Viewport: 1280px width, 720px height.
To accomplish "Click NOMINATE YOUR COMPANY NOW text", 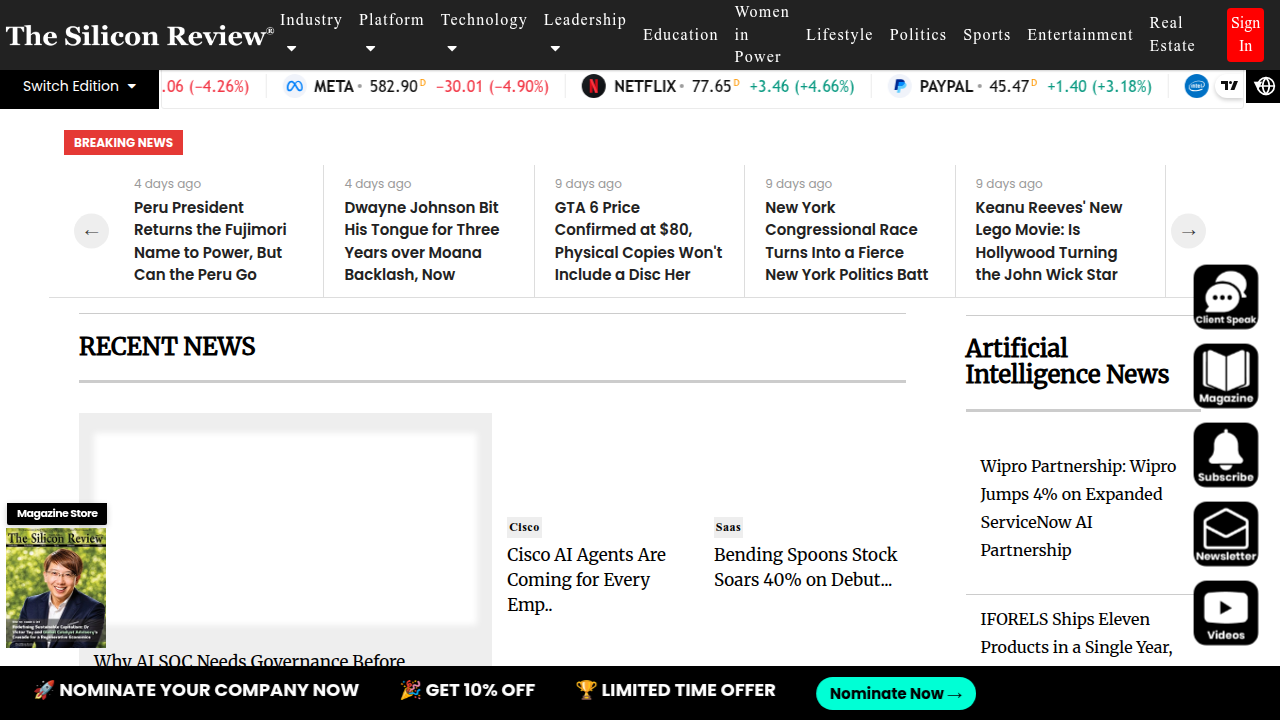I will point(196,690).
